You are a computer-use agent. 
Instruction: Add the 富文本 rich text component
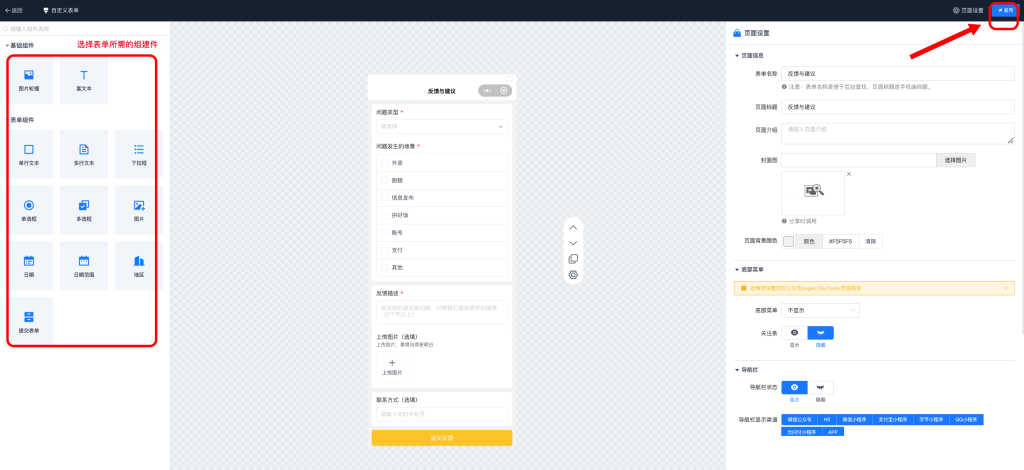[84, 80]
